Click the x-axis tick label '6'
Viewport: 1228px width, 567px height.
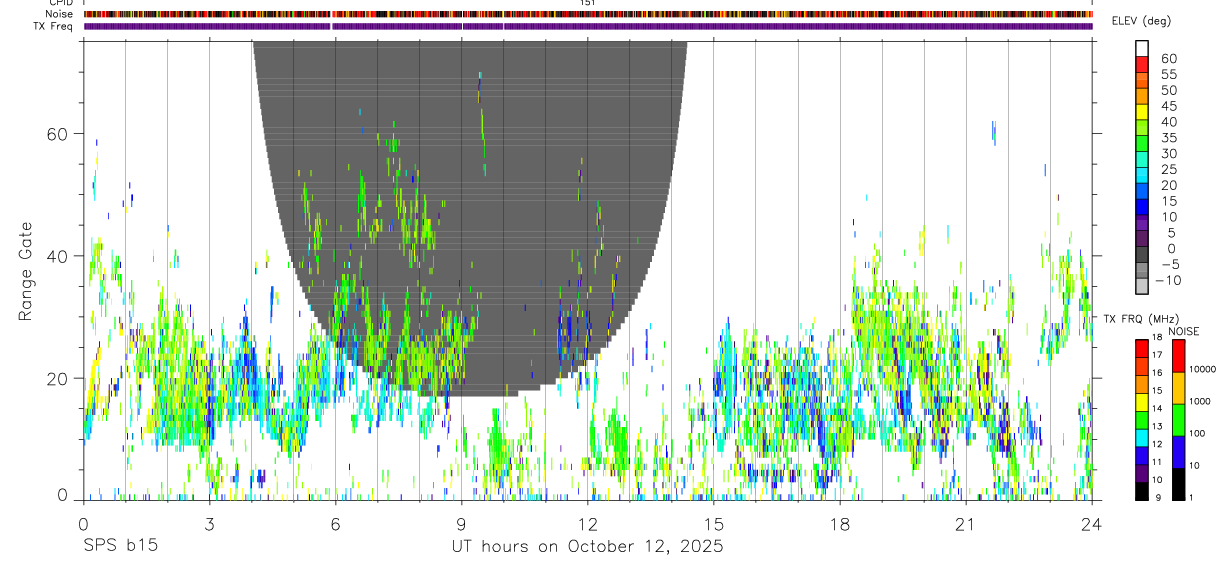tap(336, 522)
